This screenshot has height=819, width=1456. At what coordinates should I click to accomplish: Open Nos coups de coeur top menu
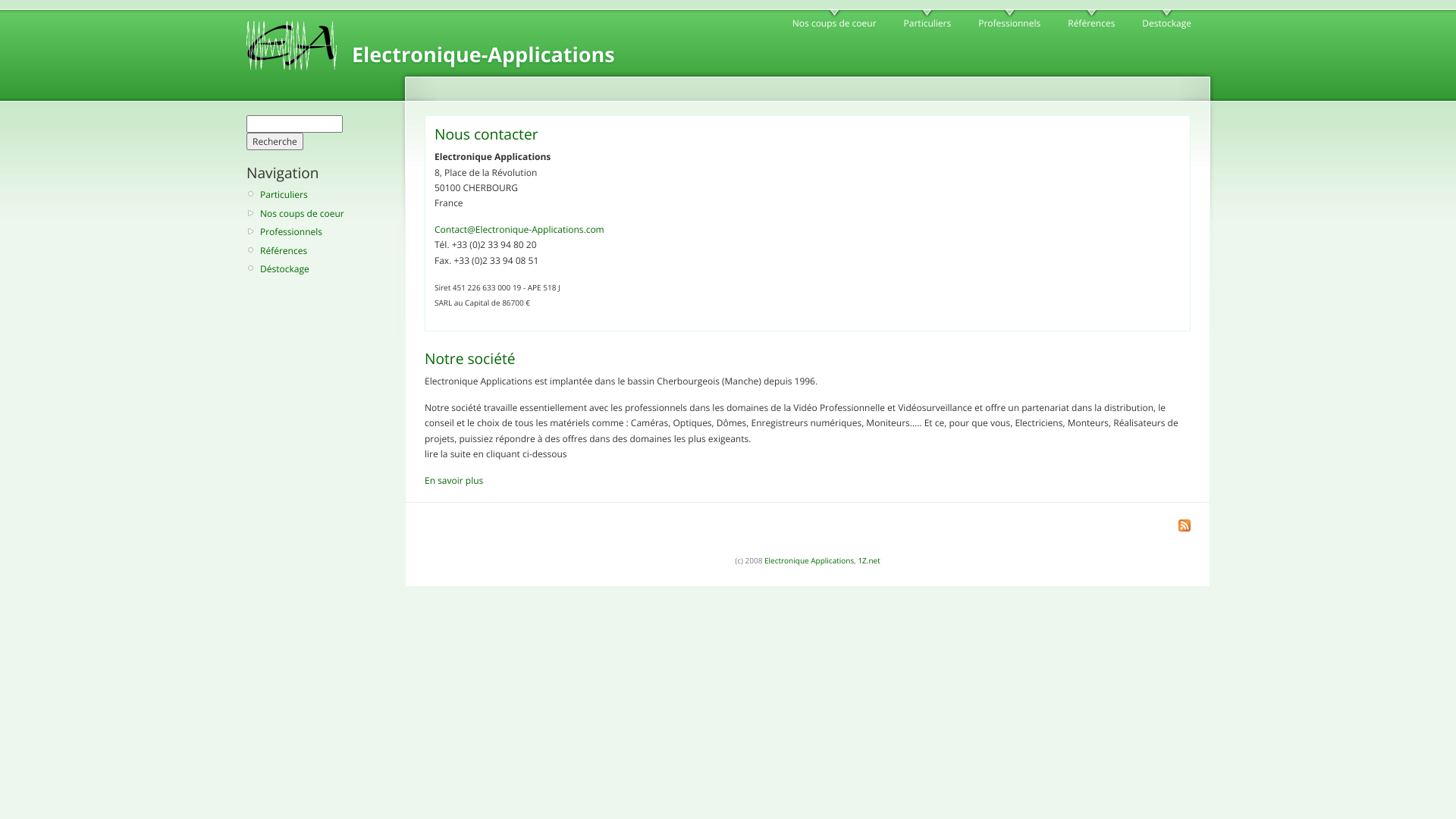834,23
